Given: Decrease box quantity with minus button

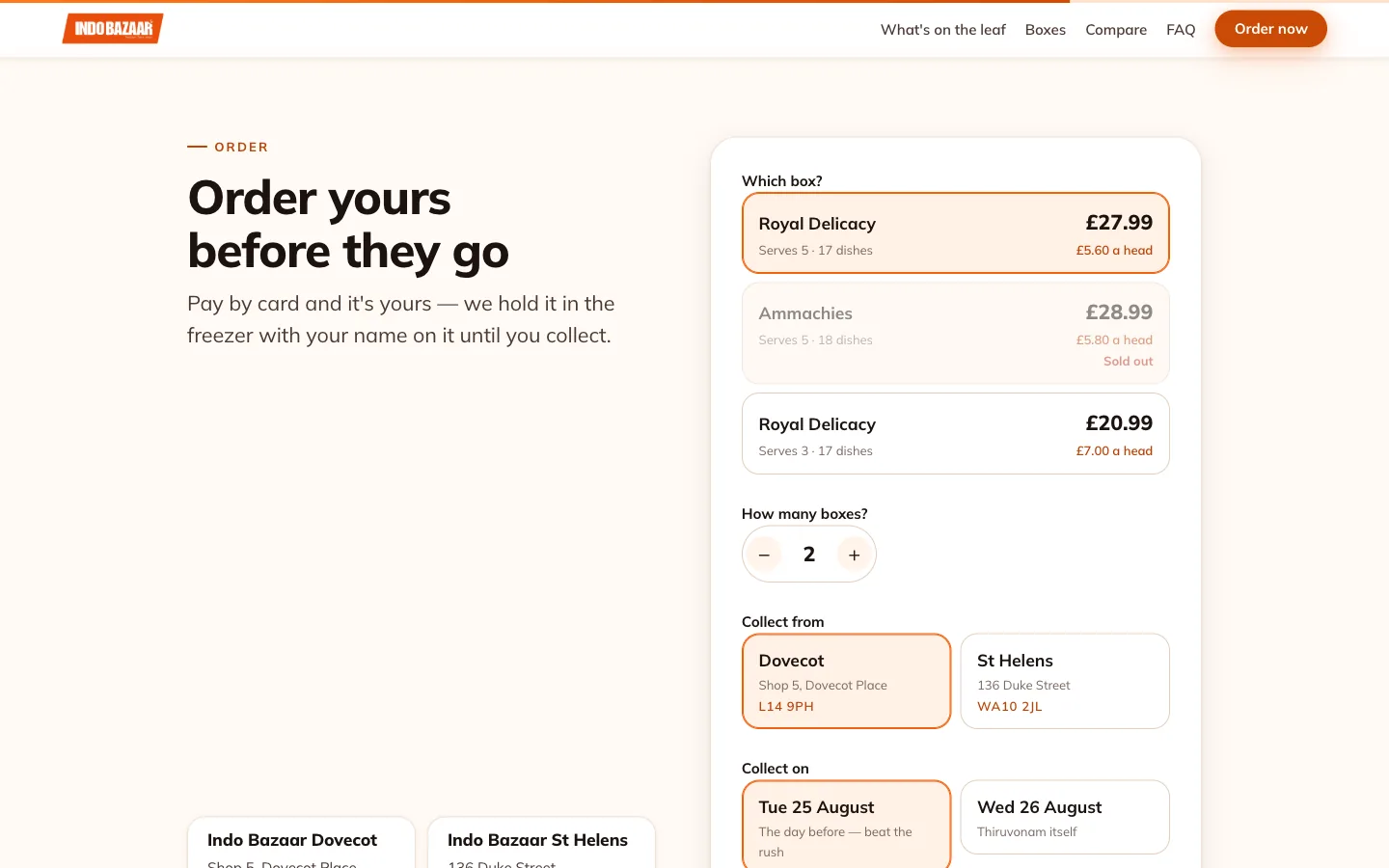Looking at the screenshot, I should pos(764,555).
